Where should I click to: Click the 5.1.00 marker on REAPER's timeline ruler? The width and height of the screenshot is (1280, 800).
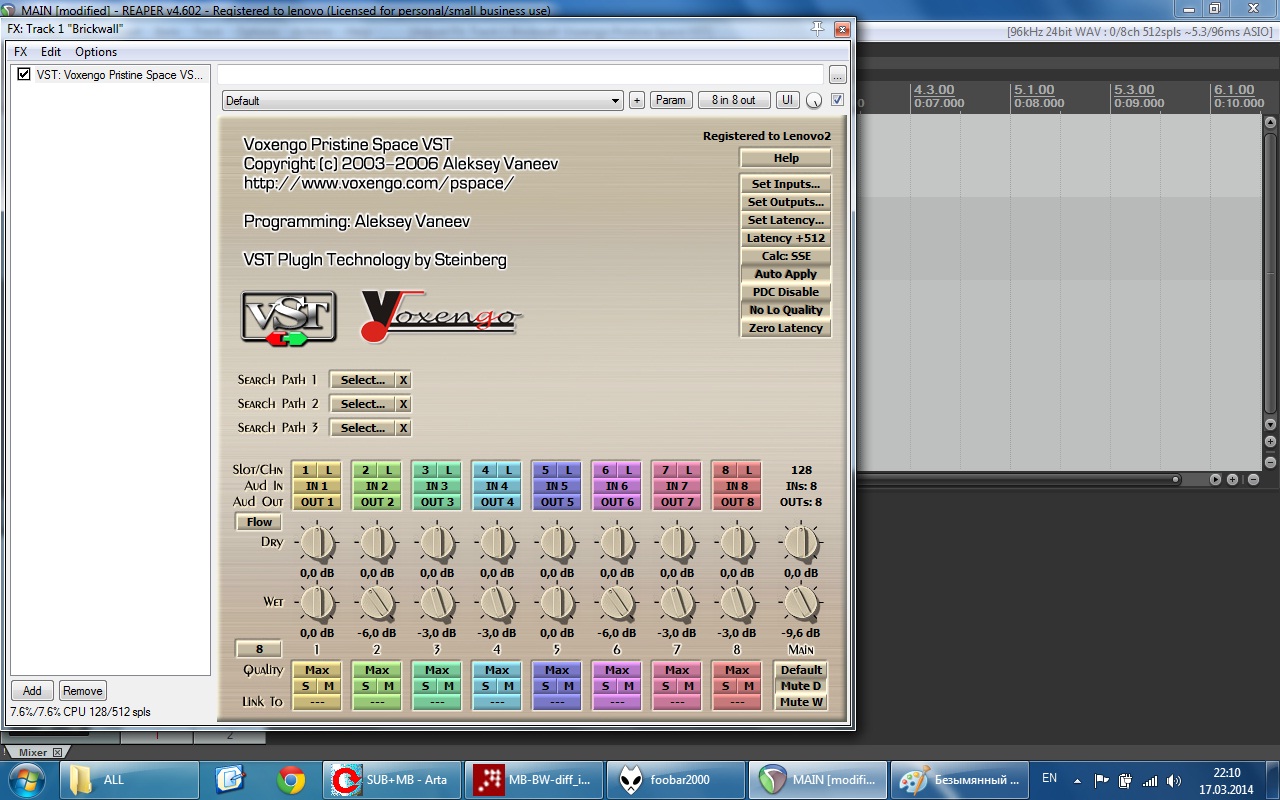[1033, 90]
